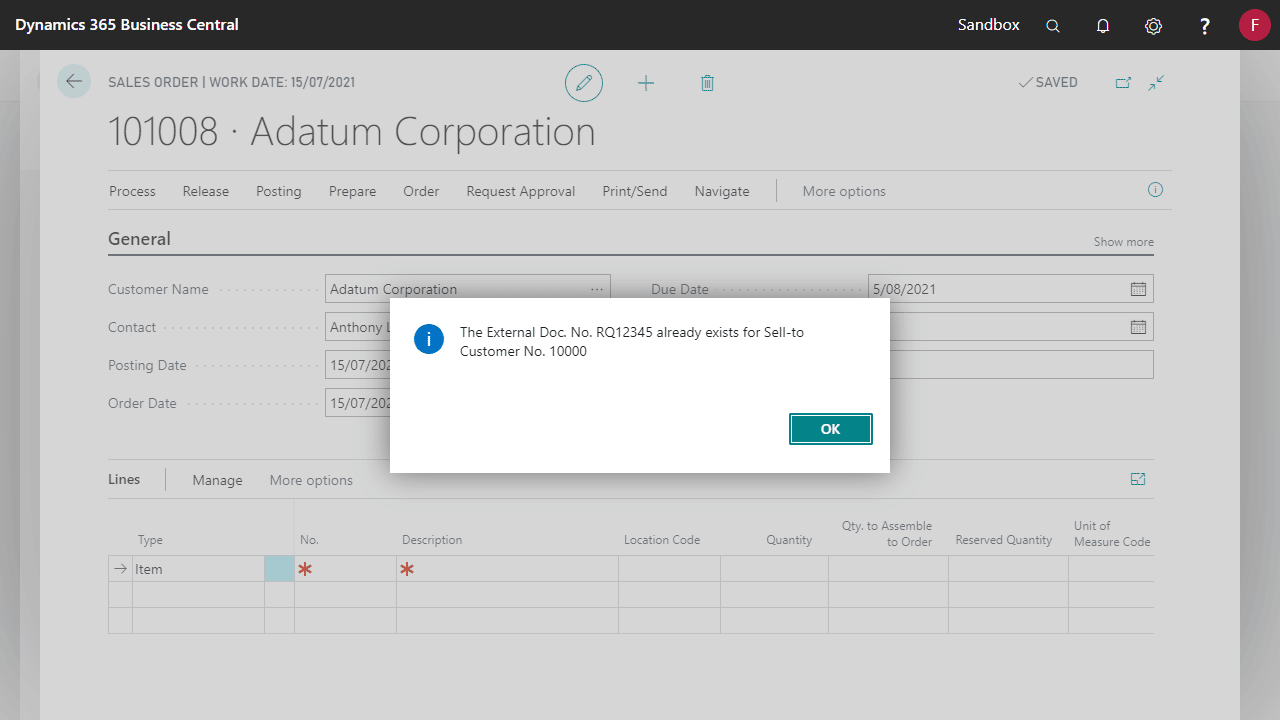Click the Location Code column header
The width and height of the screenshot is (1280, 720).
click(x=662, y=540)
